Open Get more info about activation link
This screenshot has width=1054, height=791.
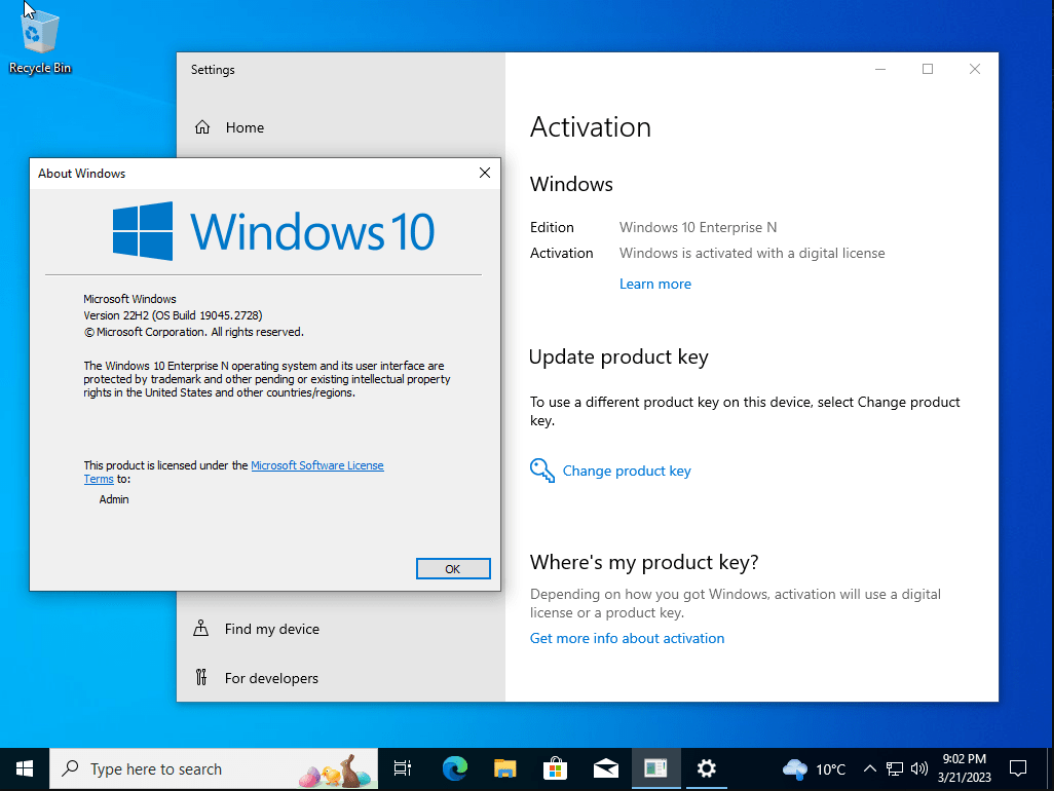[627, 638]
